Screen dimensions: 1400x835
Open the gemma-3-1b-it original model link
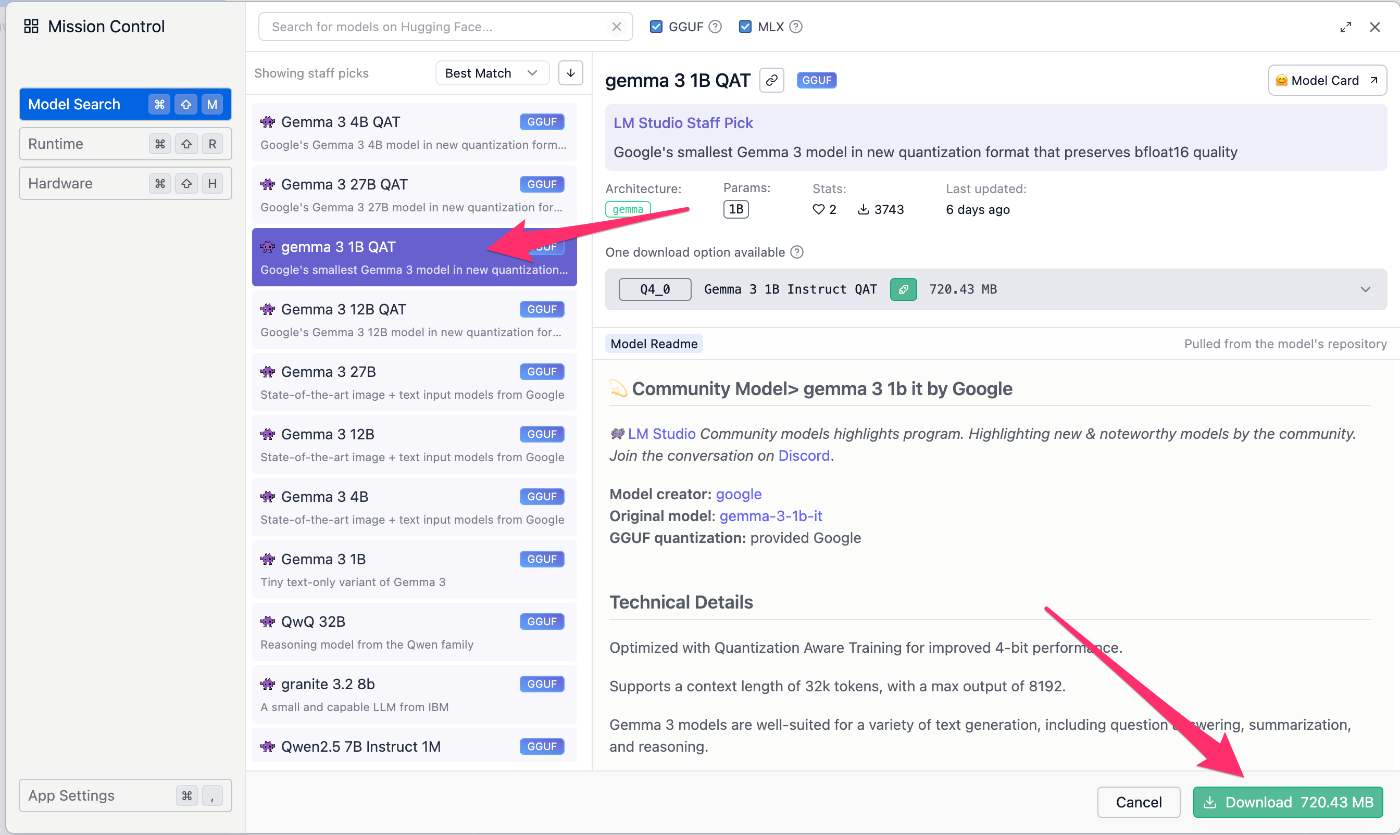point(771,516)
